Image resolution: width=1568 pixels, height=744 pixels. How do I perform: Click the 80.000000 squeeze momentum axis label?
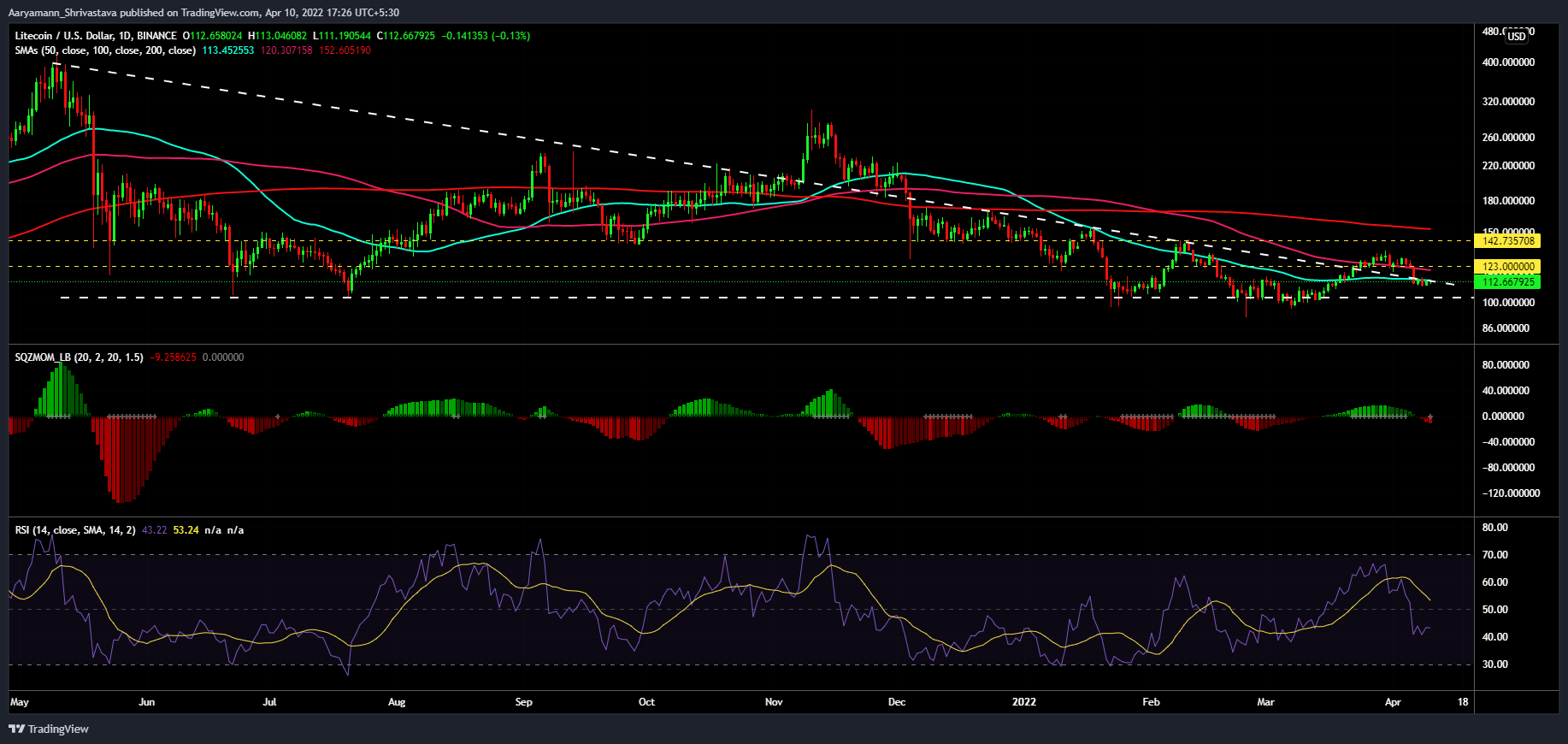[1506, 365]
